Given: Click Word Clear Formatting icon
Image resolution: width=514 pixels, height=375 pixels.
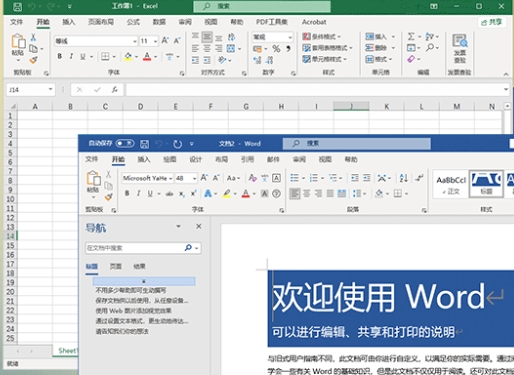Looking at the screenshot, I should (252, 178).
